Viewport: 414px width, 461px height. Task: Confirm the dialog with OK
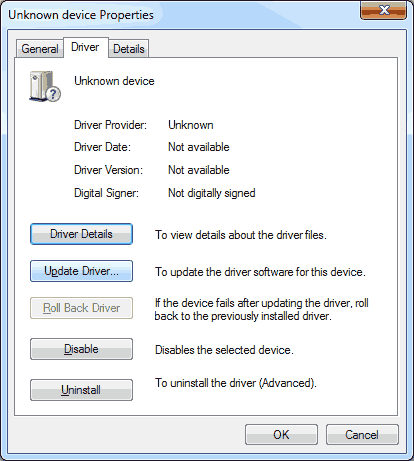(281, 435)
